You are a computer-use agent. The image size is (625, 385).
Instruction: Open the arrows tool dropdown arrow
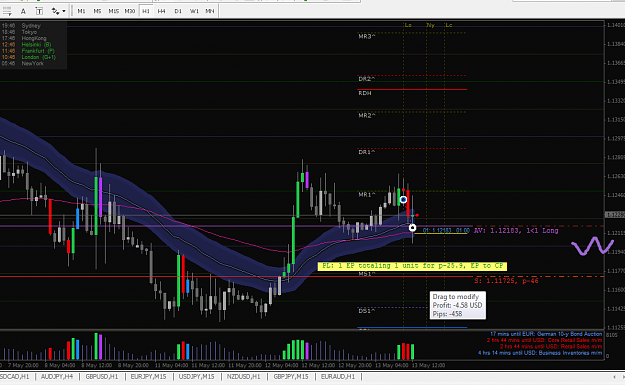(64, 11)
